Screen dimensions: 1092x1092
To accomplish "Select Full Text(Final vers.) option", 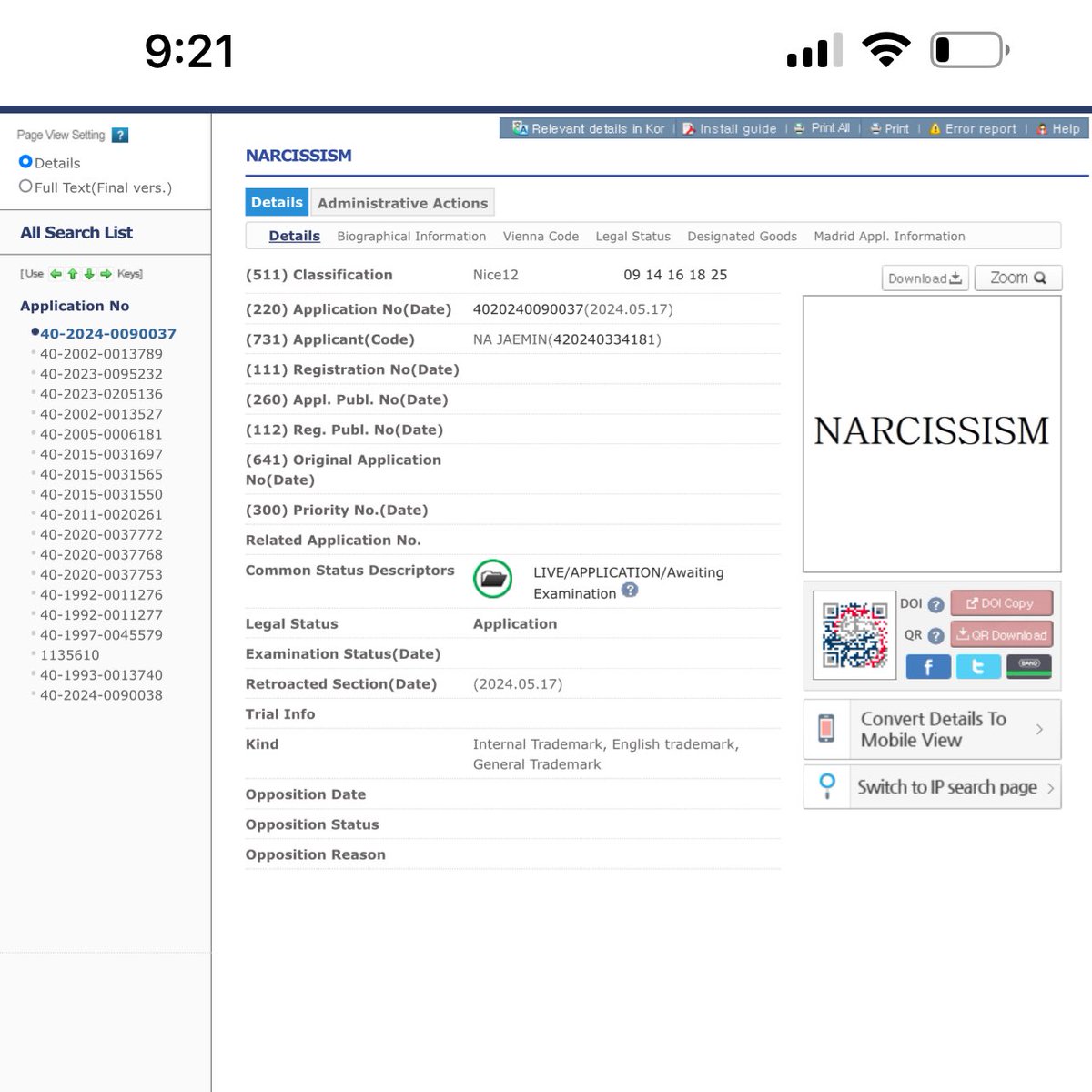I will tap(25, 186).
